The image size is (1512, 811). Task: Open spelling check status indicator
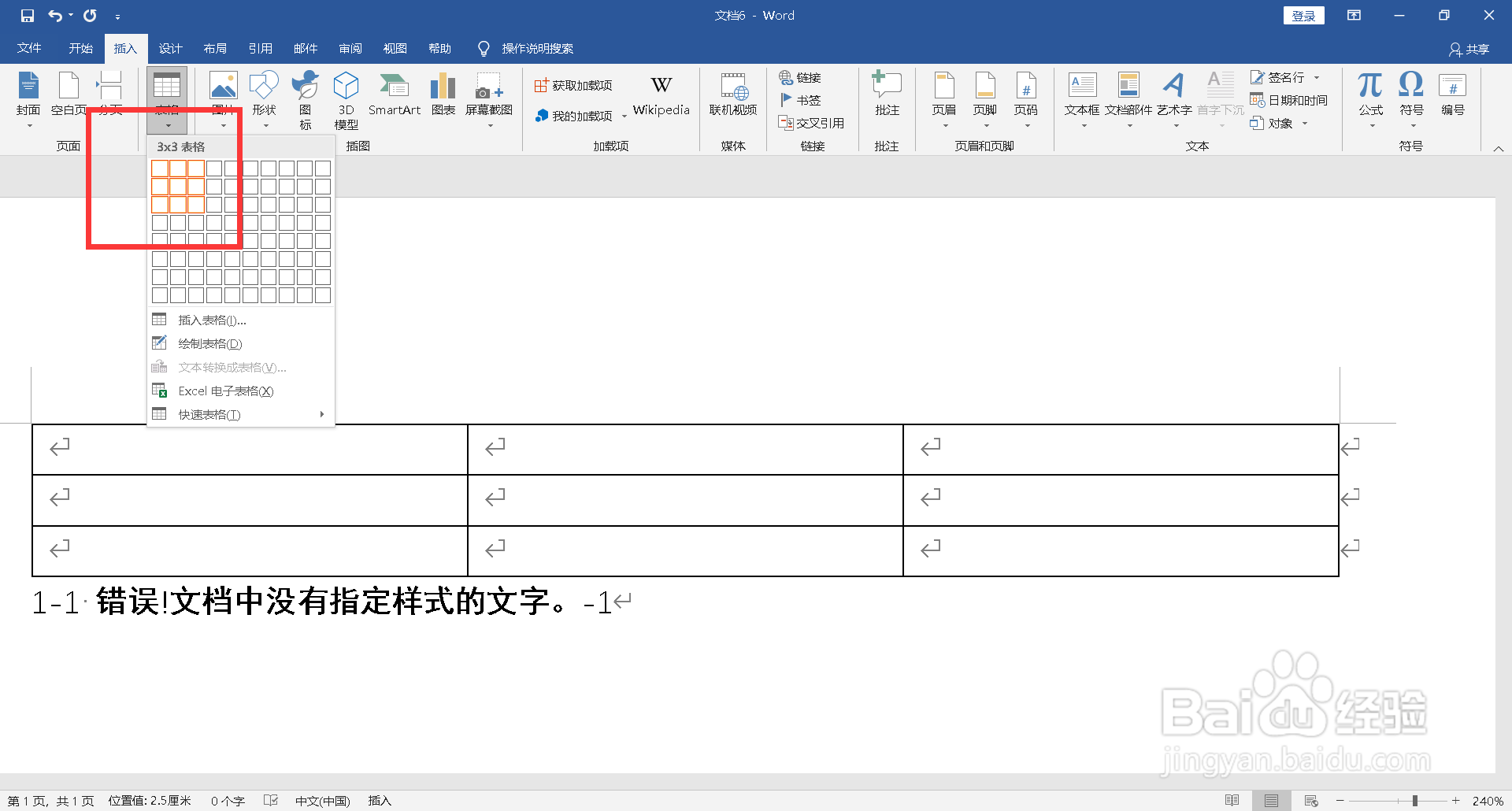tap(270, 800)
